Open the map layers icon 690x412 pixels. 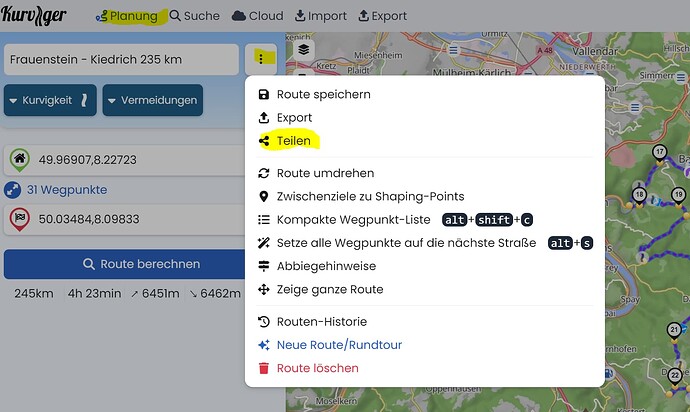303,50
